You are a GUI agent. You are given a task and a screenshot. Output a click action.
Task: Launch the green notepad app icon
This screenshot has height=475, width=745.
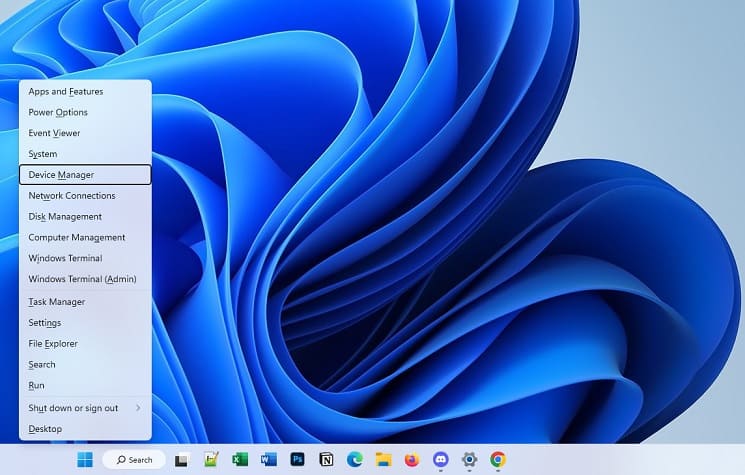tap(211, 459)
